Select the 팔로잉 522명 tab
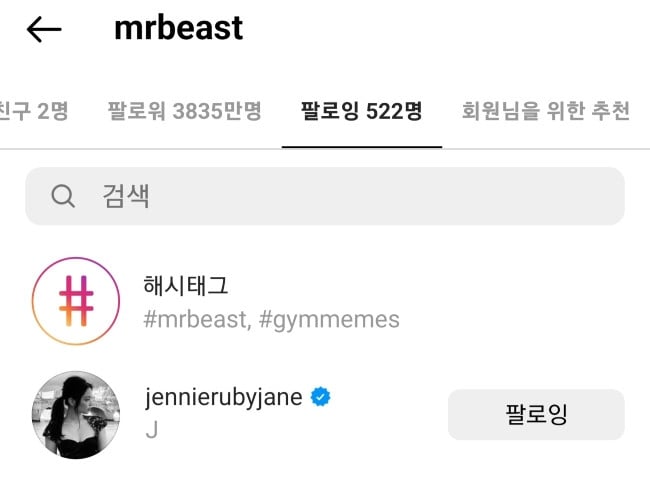 coord(361,111)
